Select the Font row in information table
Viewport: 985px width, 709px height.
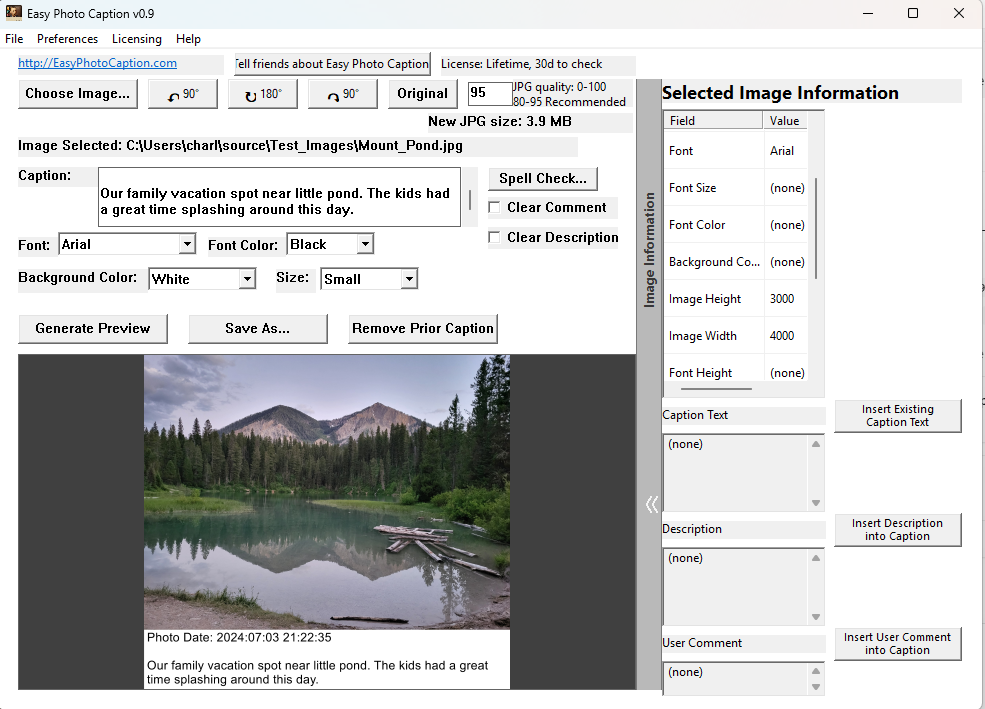(736, 151)
